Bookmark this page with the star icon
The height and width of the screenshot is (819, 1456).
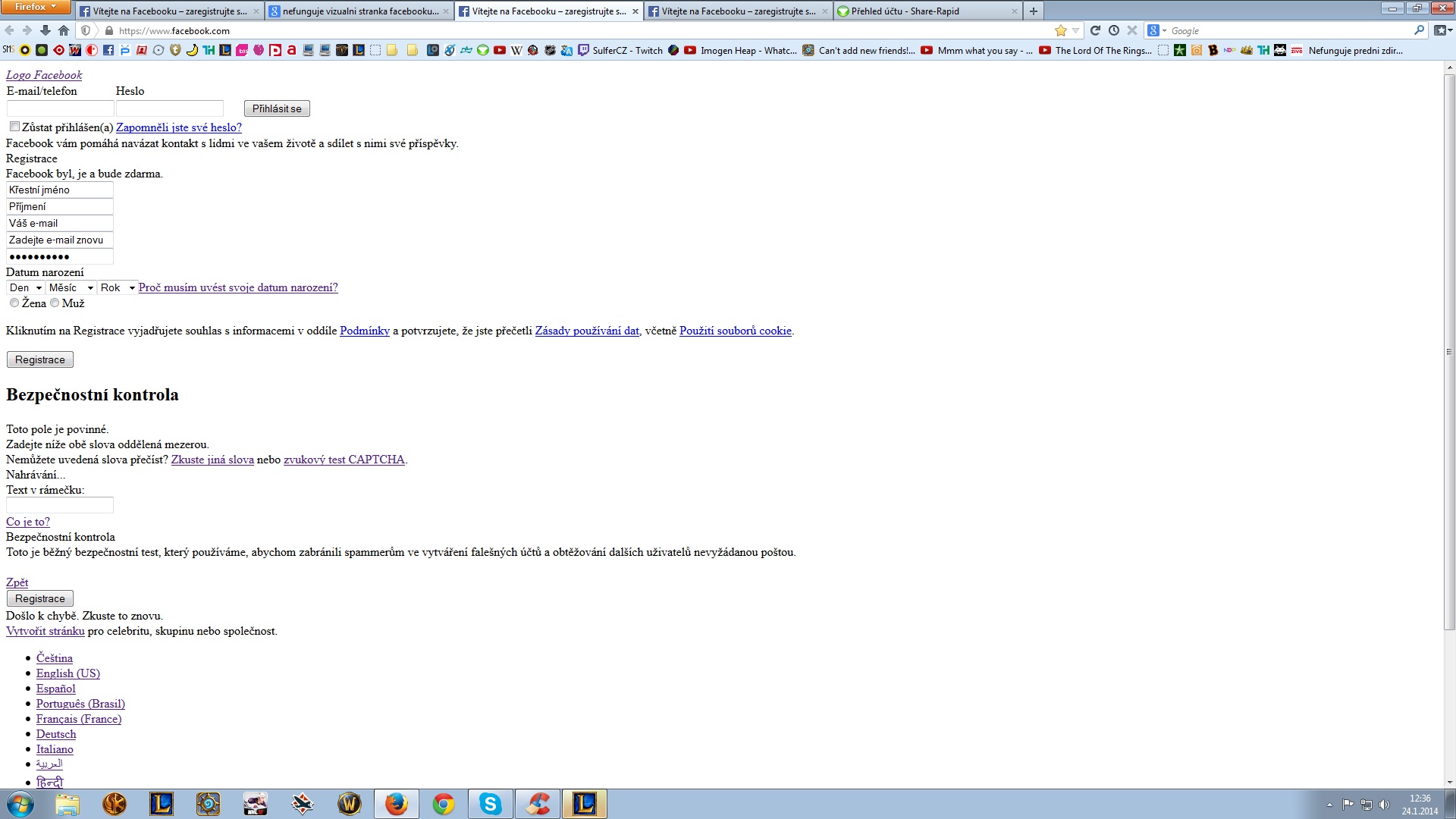tap(1061, 30)
